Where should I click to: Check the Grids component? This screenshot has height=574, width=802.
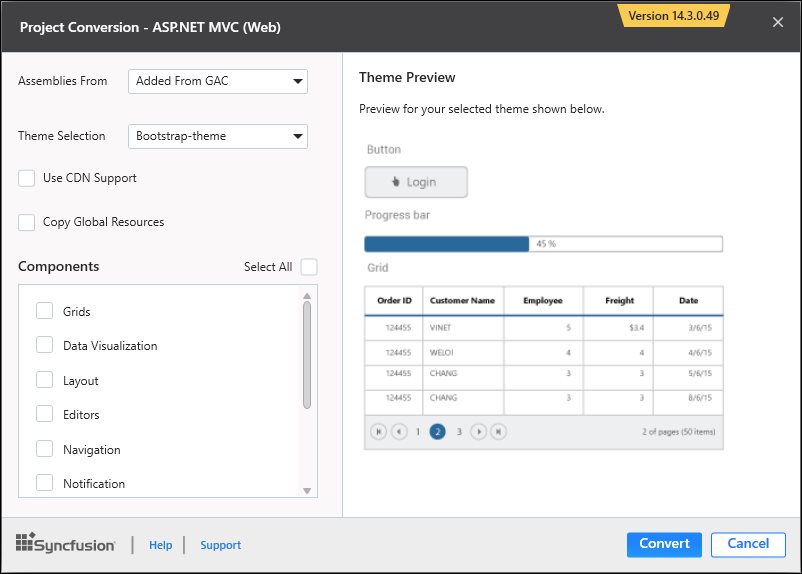point(44,311)
